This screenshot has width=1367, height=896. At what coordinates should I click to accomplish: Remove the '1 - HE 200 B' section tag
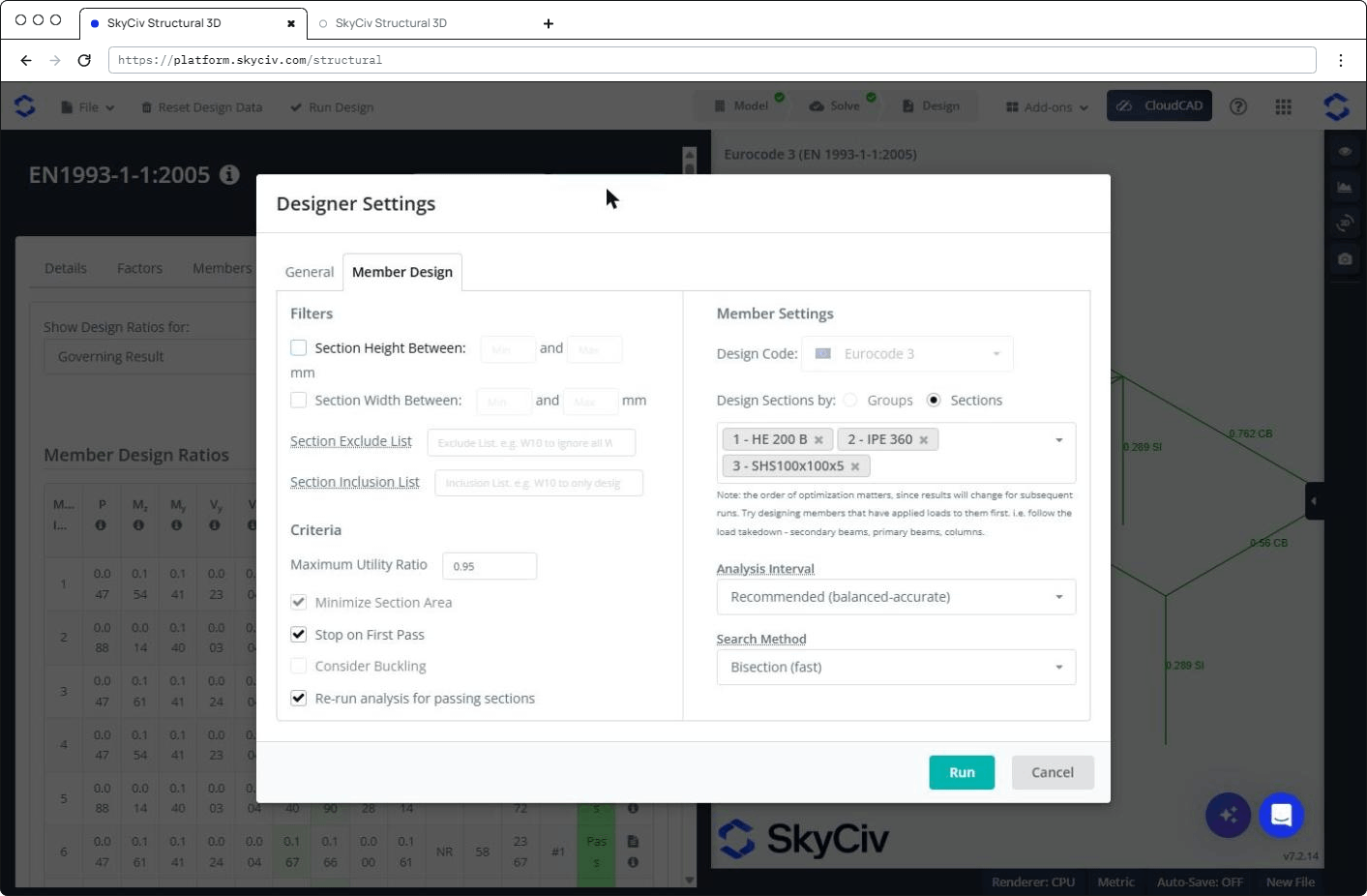[x=818, y=440]
